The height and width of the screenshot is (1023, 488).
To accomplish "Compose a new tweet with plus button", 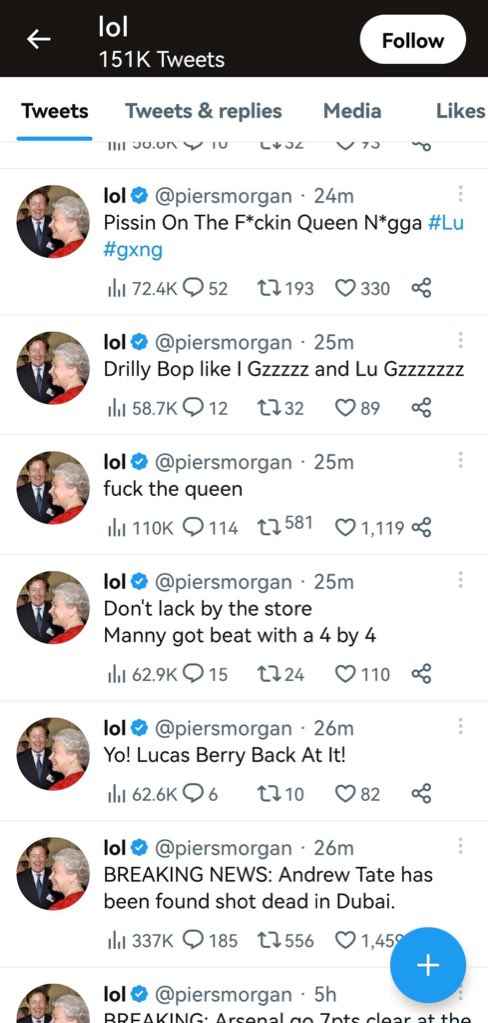I will [428, 965].
